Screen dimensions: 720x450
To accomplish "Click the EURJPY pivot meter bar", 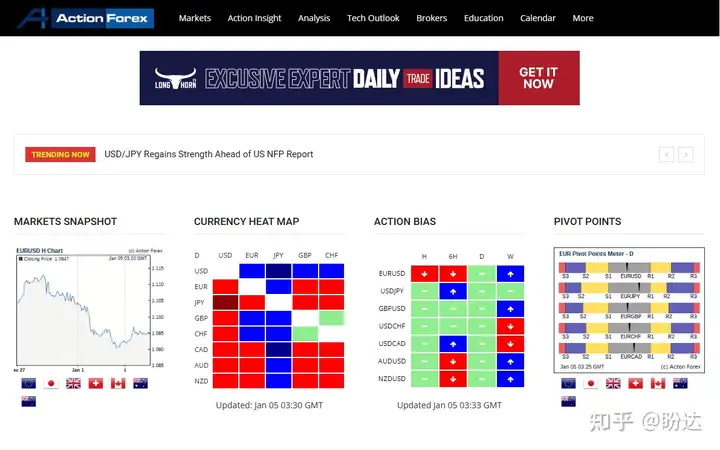I will pyautogui.click(x=629, y=288).
